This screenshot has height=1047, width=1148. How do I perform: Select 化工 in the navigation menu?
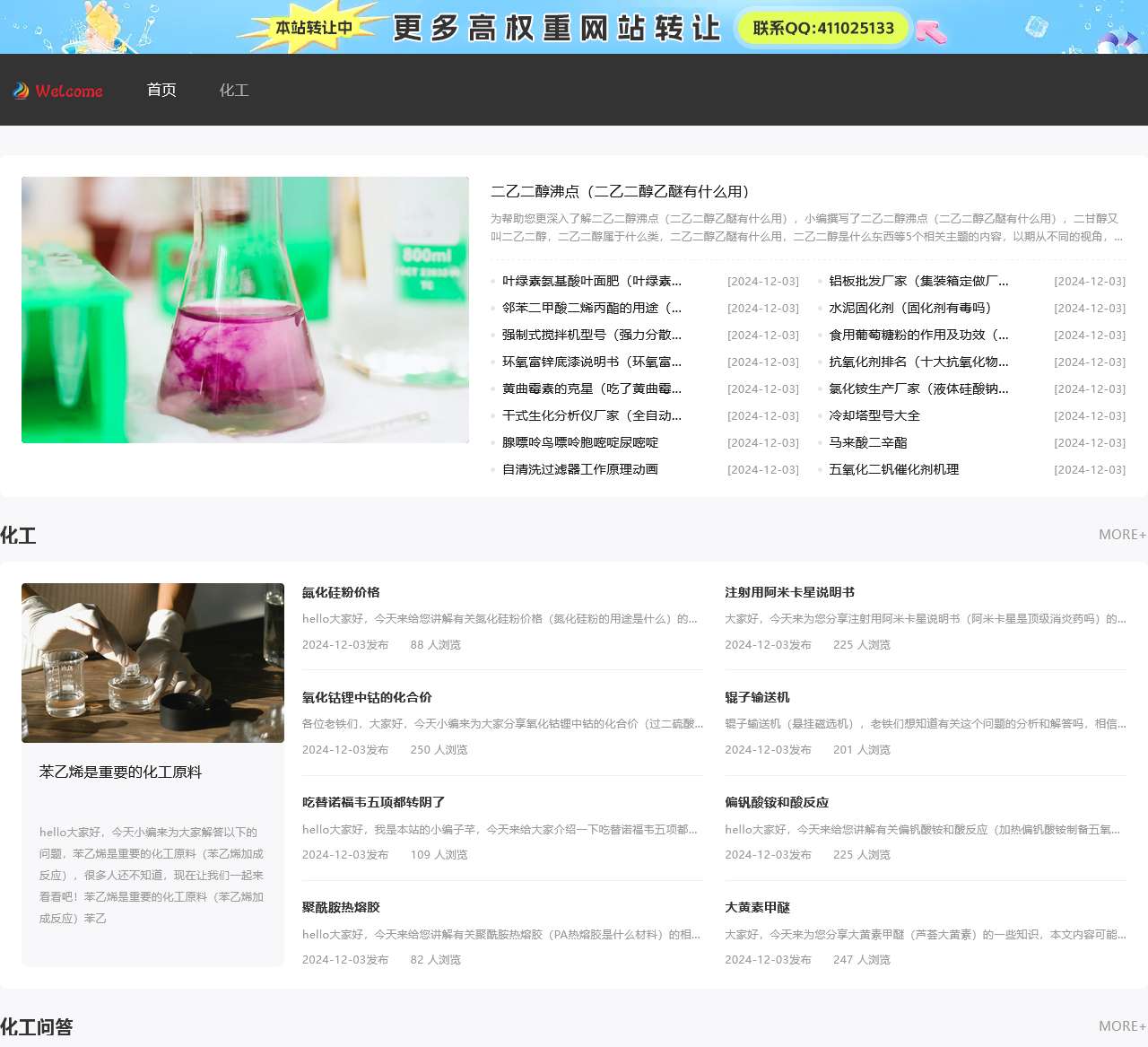pyautogui.click(x=234, y=90)
